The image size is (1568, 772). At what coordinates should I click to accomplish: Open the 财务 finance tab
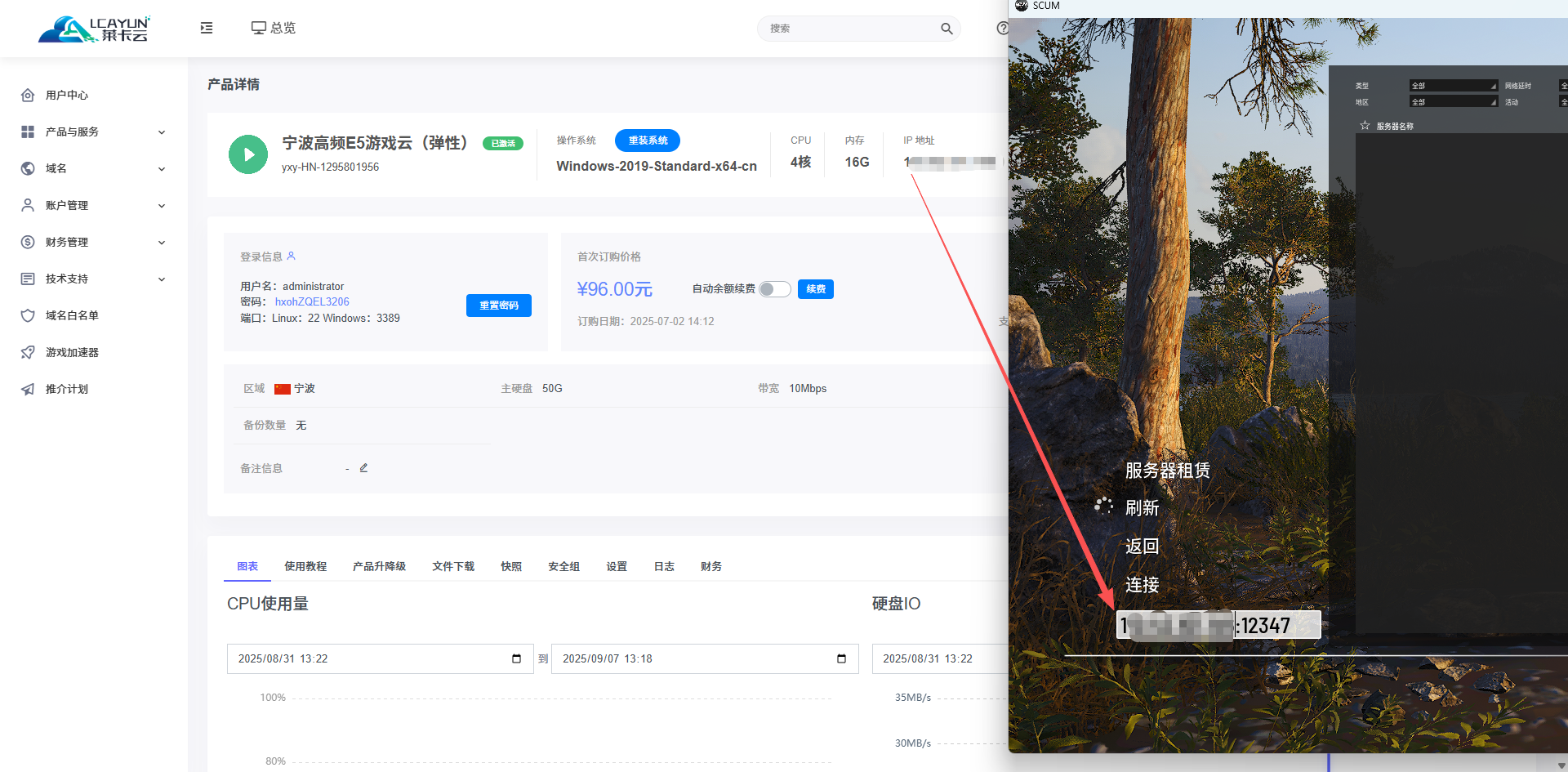711,566
